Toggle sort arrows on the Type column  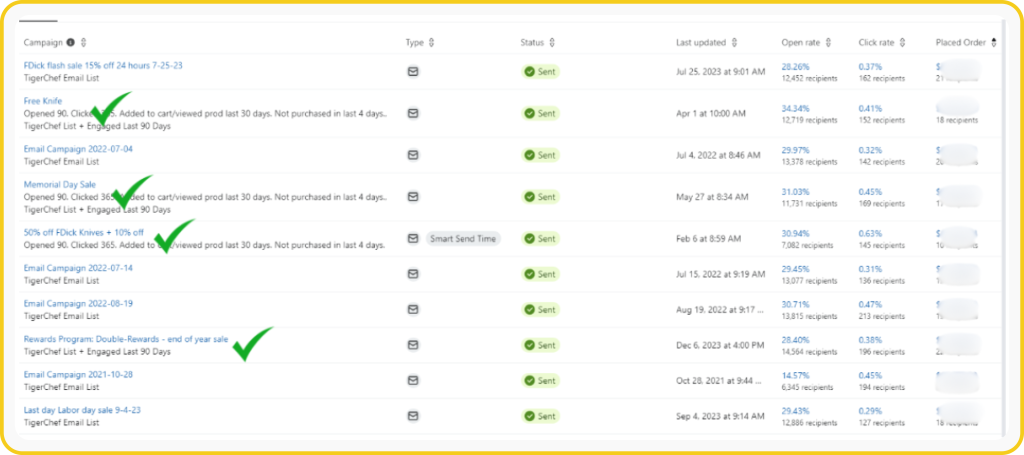tap(432, 42)
